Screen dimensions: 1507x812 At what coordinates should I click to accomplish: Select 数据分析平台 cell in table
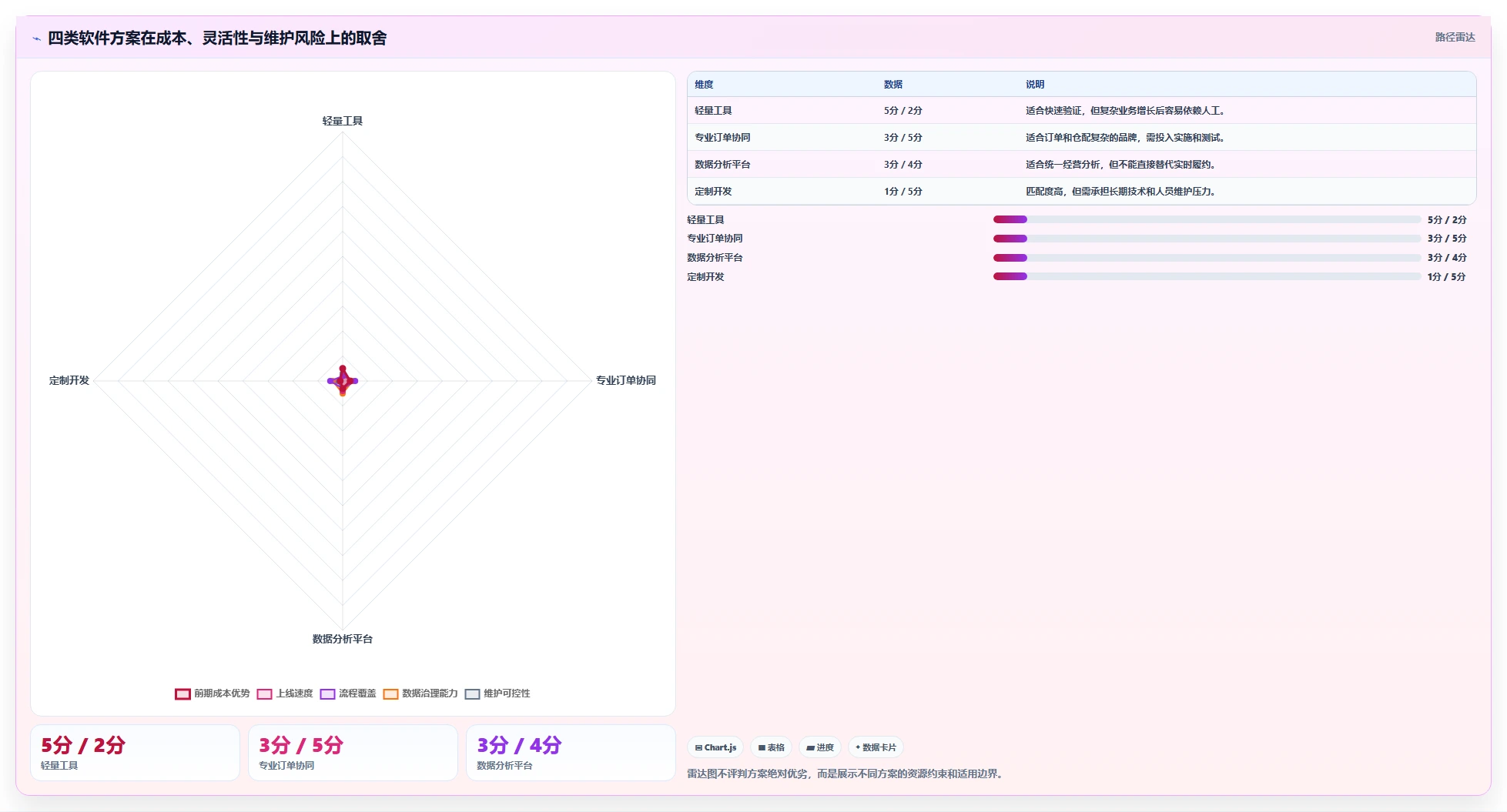click(x=722, y=165)
